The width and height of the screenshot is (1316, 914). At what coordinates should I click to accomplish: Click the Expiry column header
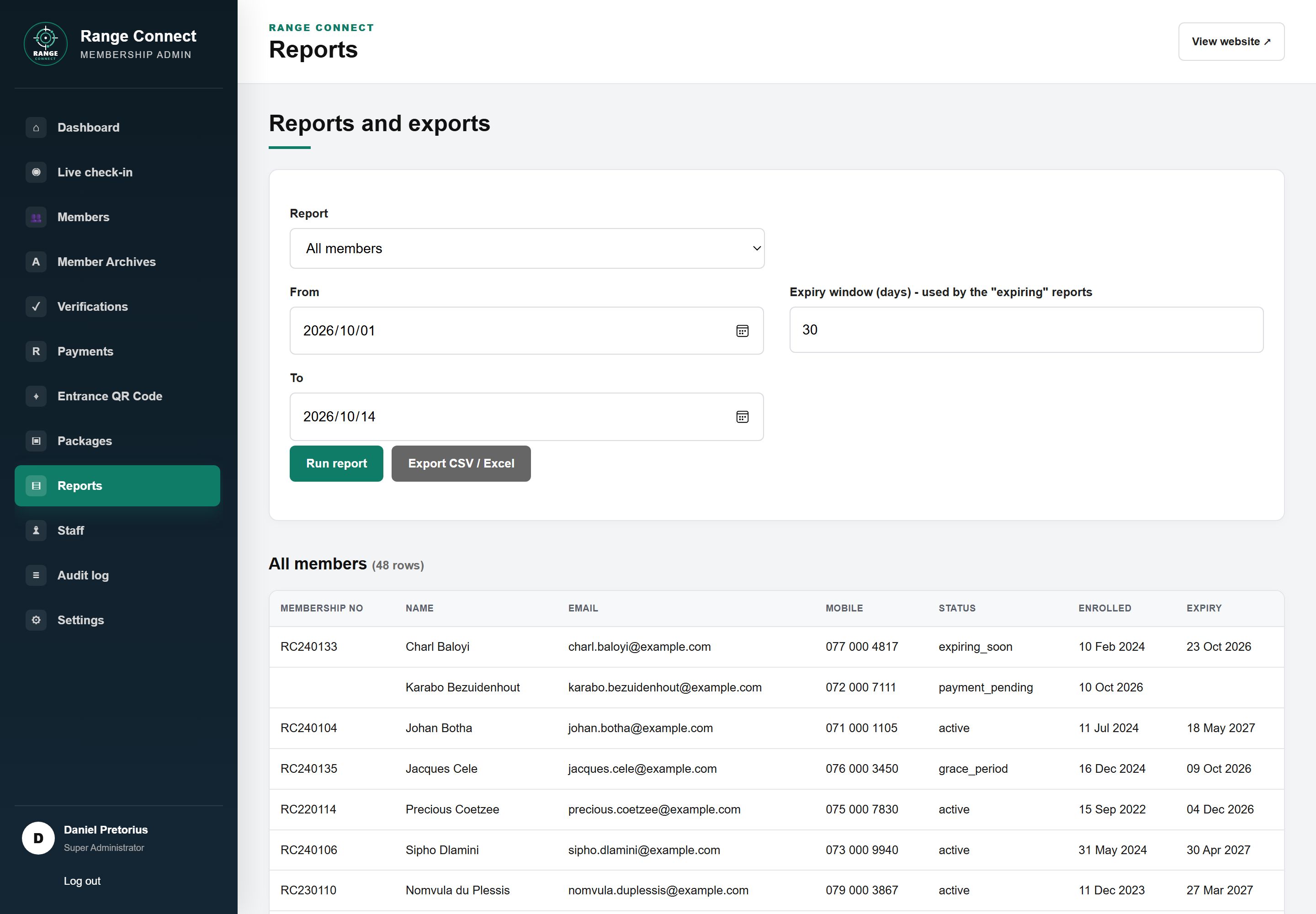coord(1204,608)
